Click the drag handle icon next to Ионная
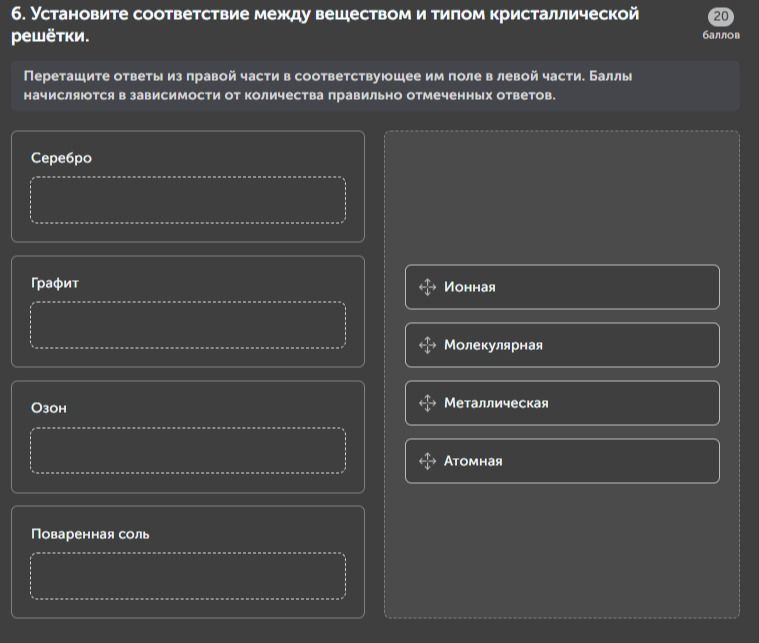Viewport: 759px width, 643px height. coord(427,287)
